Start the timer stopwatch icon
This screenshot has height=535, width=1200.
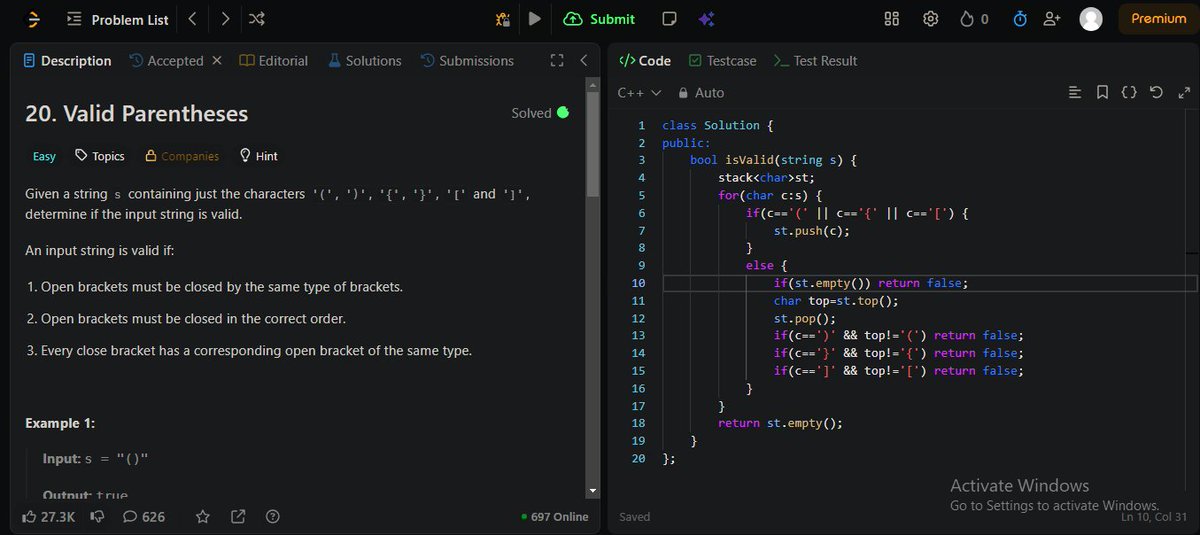coord(1021,19)
